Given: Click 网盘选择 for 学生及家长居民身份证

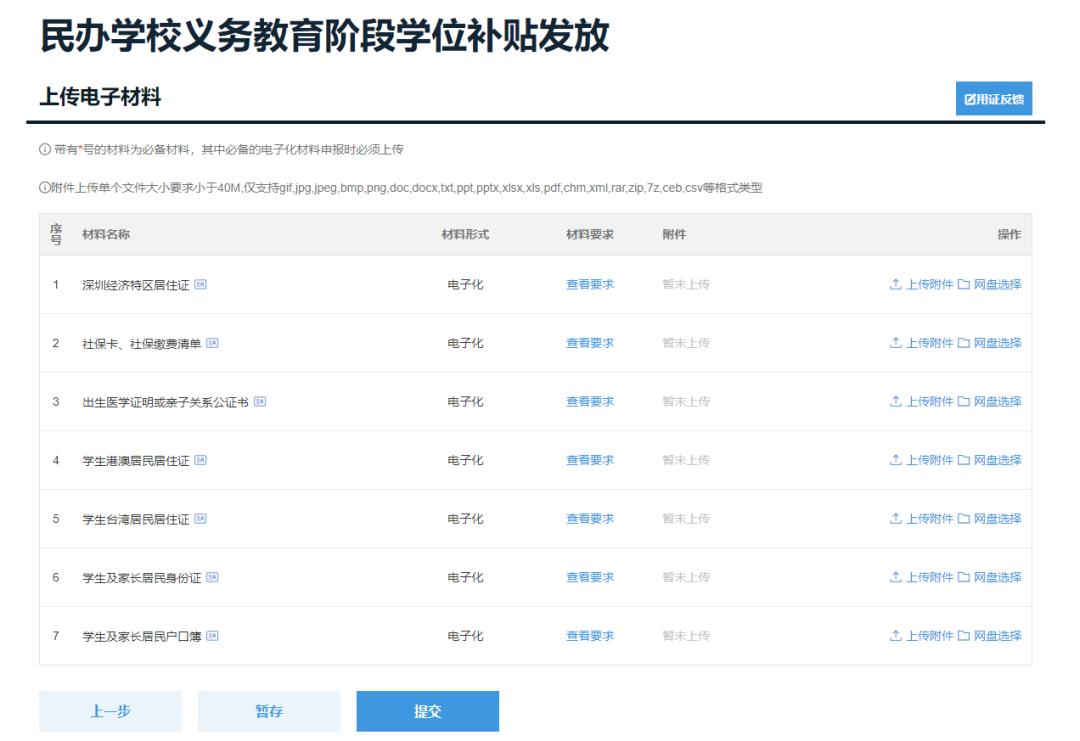Looking at the screenshot, I should 997,575.
